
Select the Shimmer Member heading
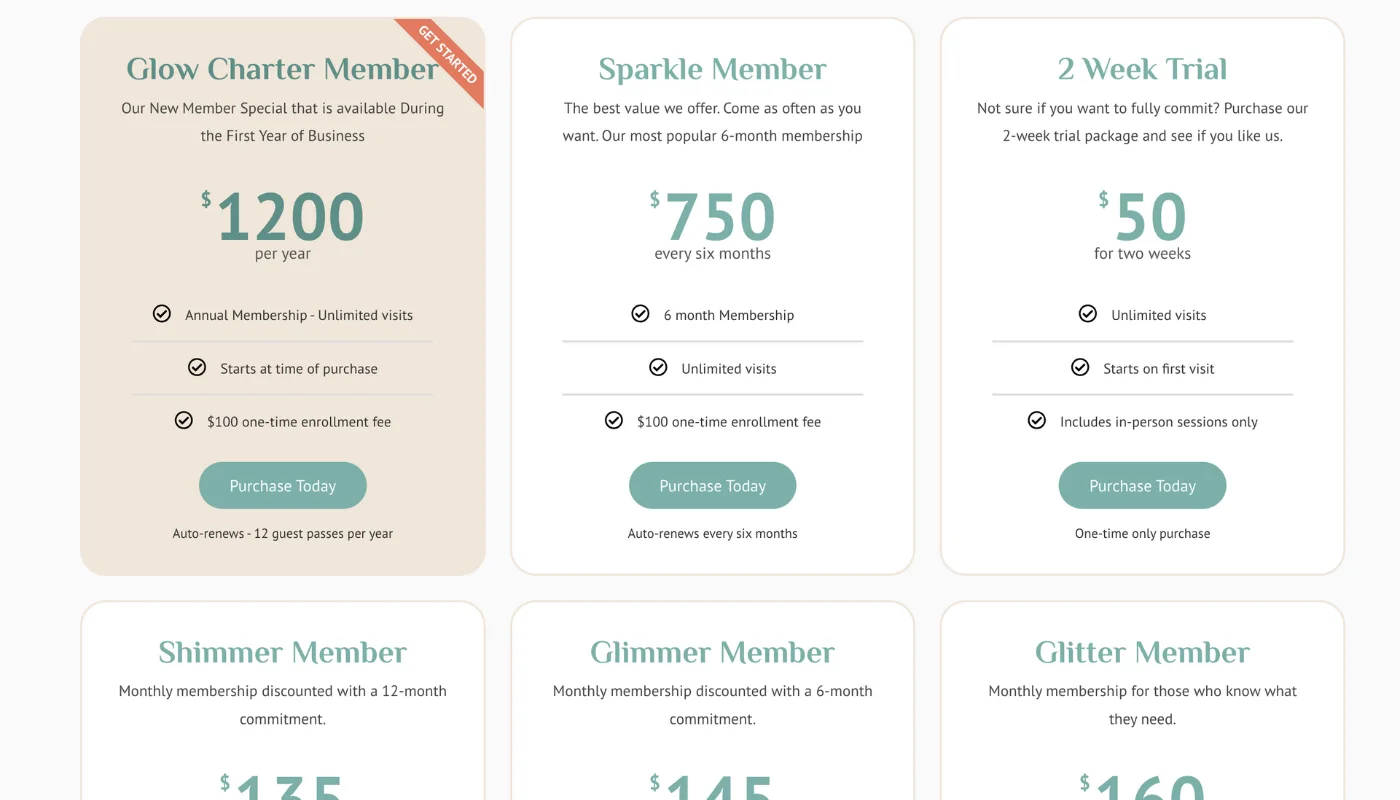282,652
